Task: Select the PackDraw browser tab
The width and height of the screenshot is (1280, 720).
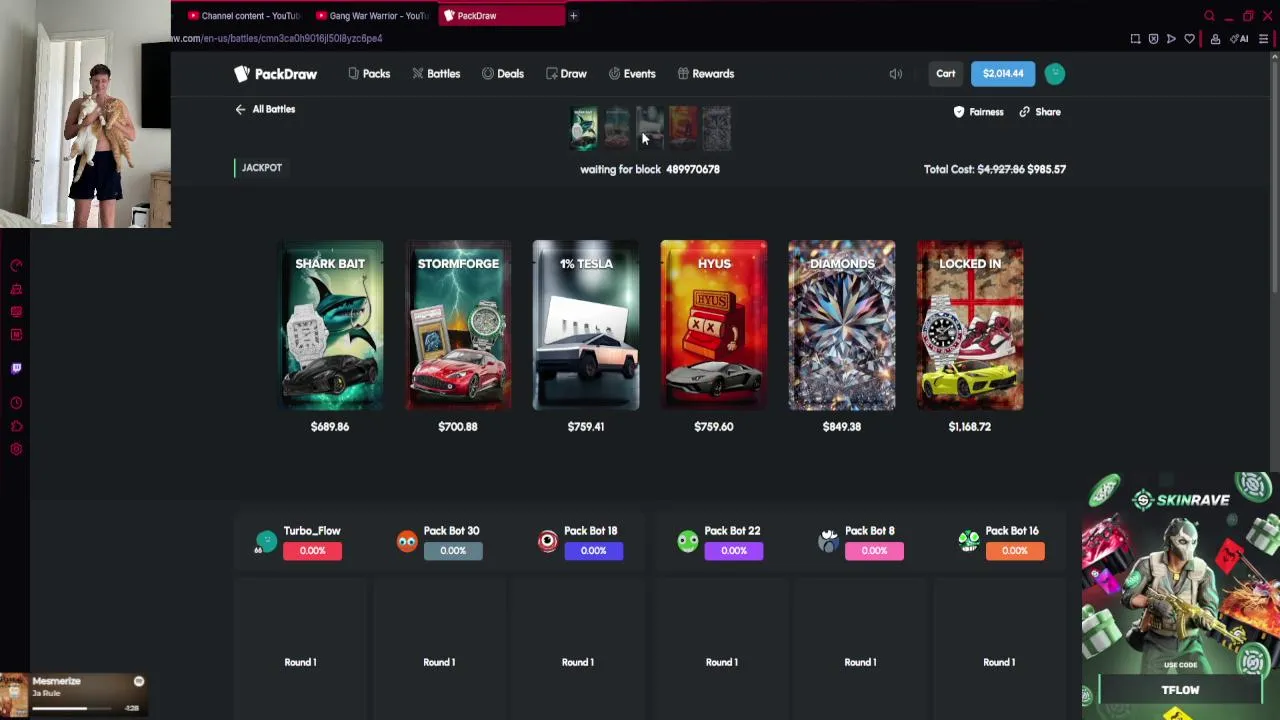Action: [x=500, y=15]
